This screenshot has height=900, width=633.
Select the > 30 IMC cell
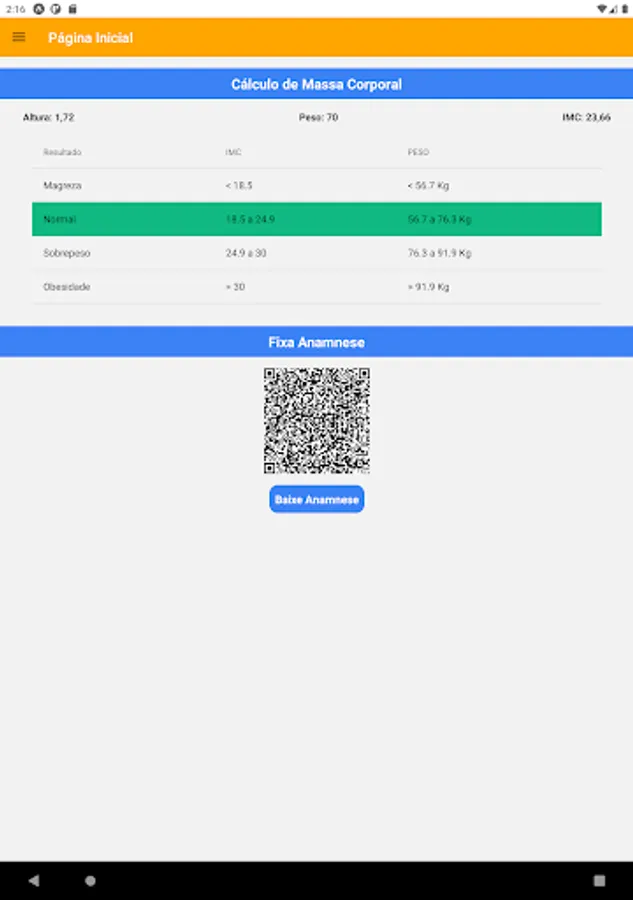coord(235,287)
